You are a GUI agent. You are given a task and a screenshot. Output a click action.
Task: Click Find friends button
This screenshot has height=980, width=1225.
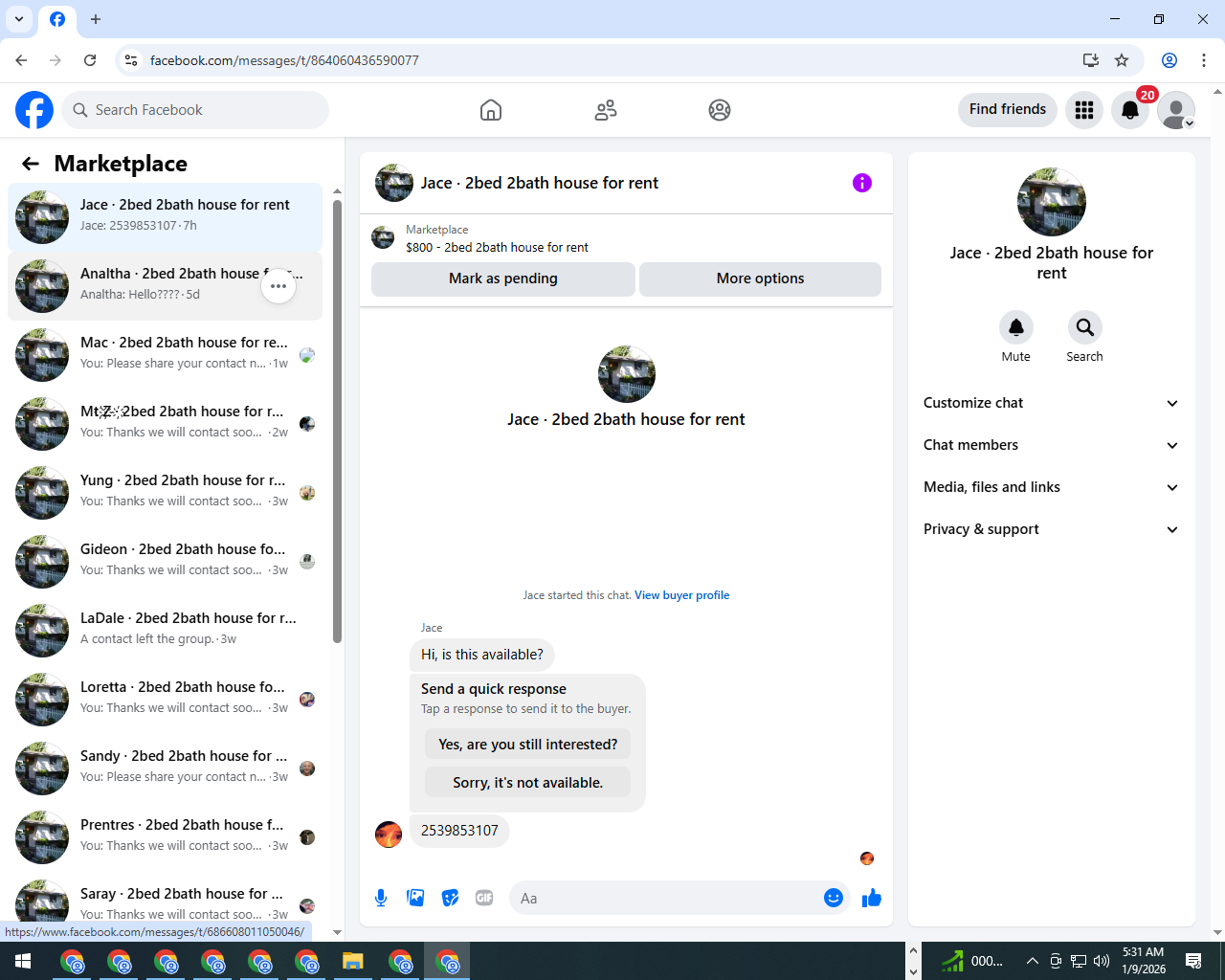(x=1008, y=109)
